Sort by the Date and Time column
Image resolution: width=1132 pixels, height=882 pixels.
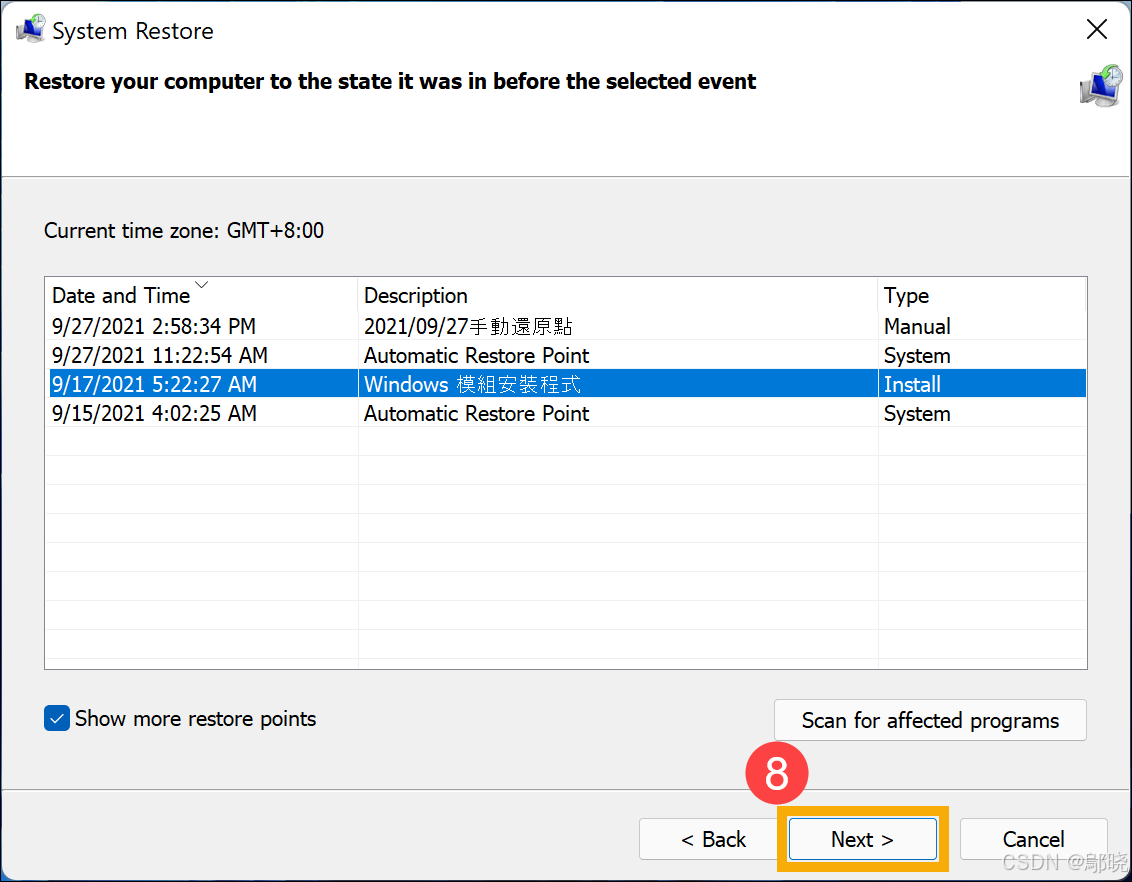201,295
